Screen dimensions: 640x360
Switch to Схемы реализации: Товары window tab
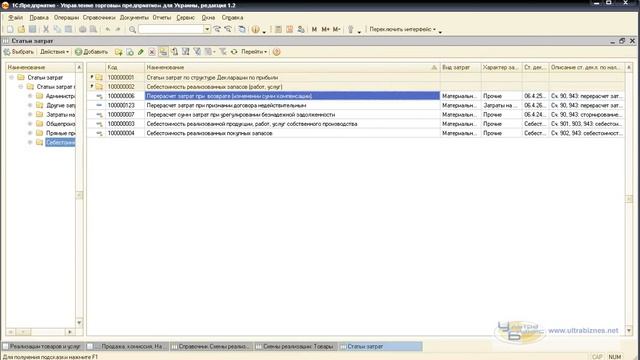pyautogui.click(x=296, y=347)
